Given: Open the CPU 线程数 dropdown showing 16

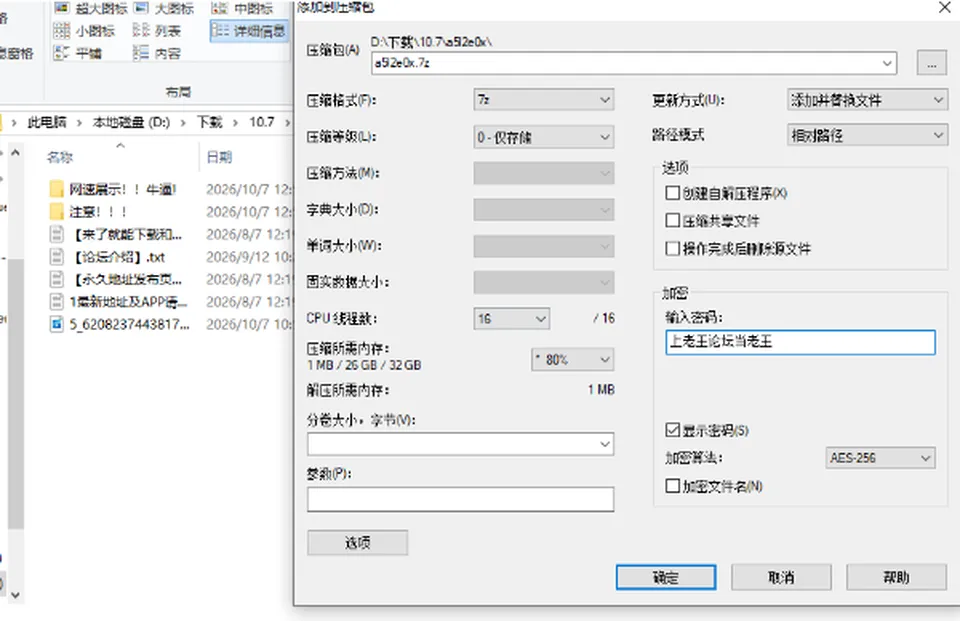Looking at the screenshot, I should click(x=511, y=318).
